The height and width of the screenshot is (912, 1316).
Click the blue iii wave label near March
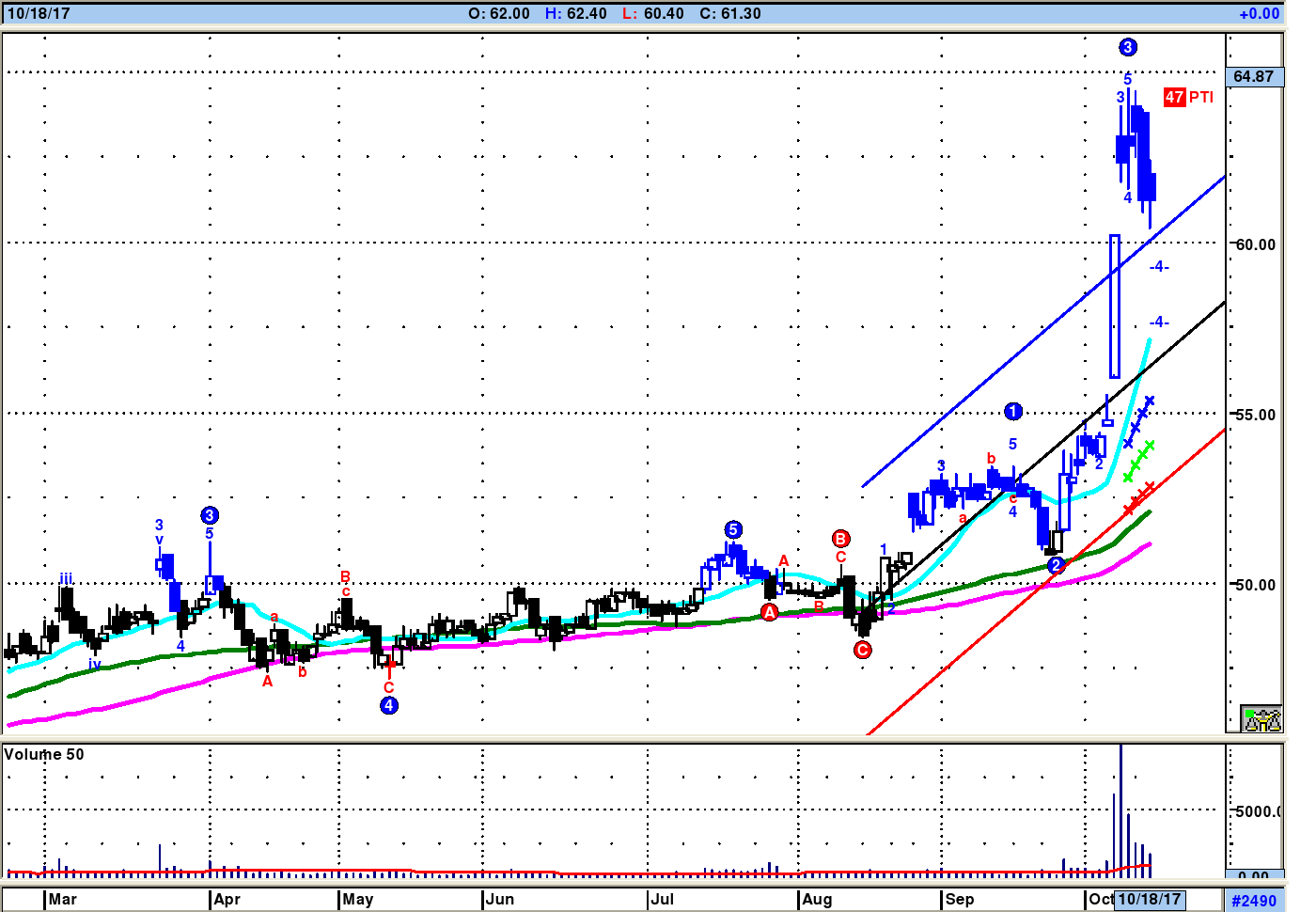pyautogui.click(x=66, y=579)
